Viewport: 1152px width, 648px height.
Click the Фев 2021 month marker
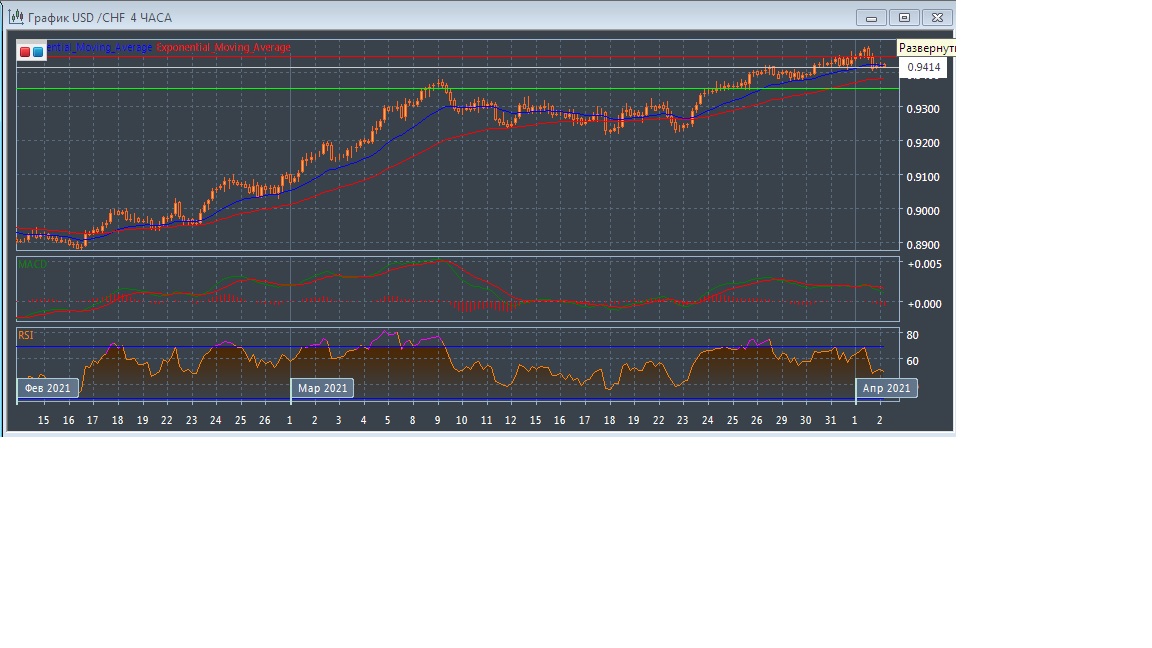(47, 388)
